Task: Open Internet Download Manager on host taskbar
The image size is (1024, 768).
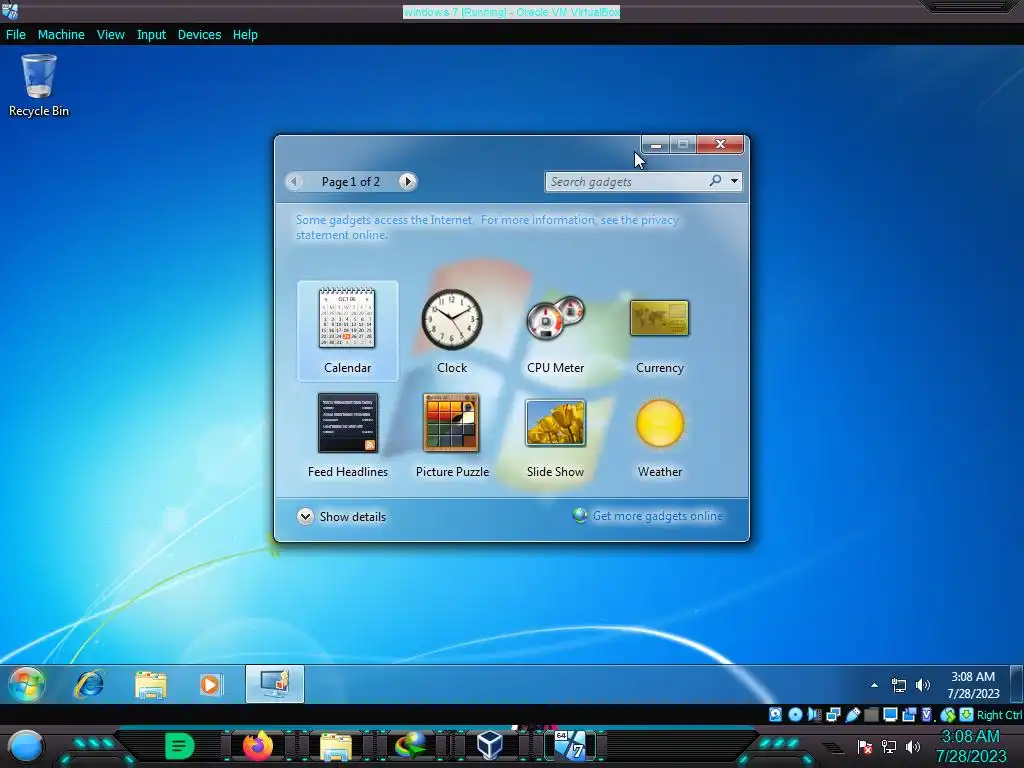Action: click(x=411, y=745)
